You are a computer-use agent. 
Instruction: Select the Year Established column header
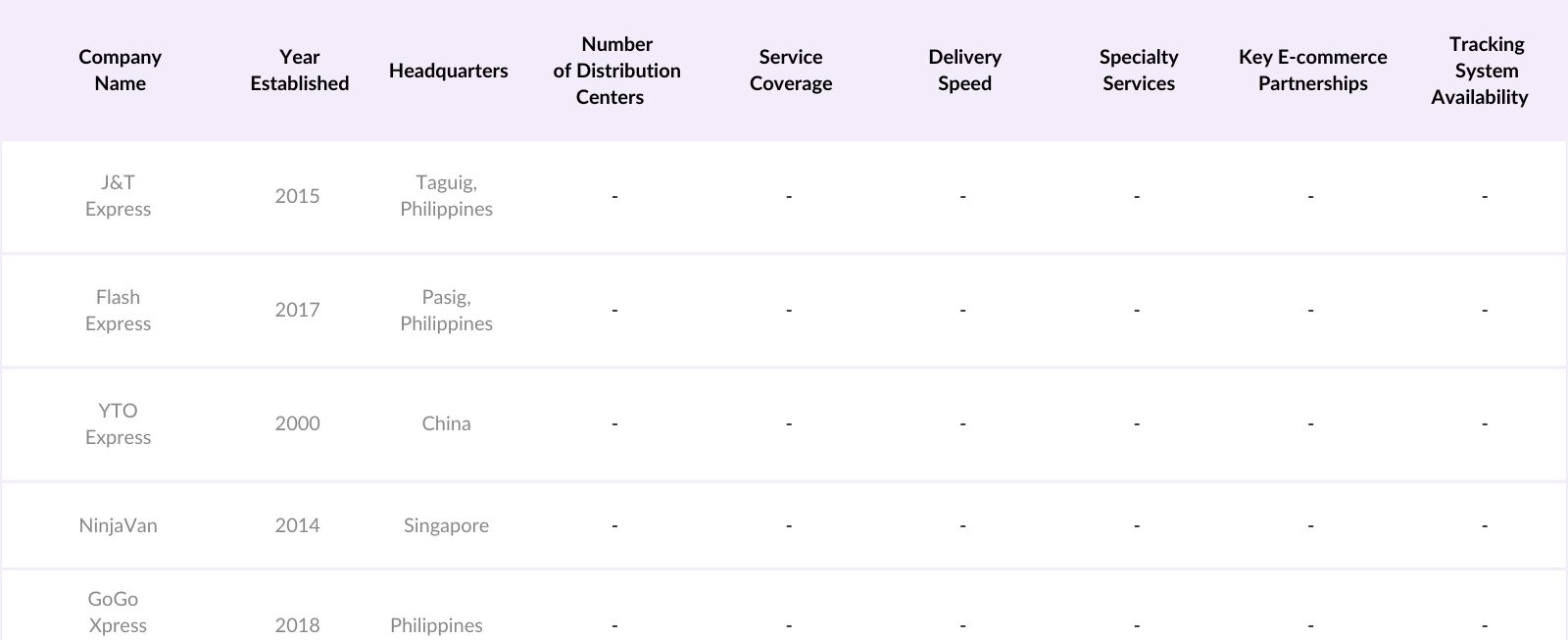click(299, 71)
